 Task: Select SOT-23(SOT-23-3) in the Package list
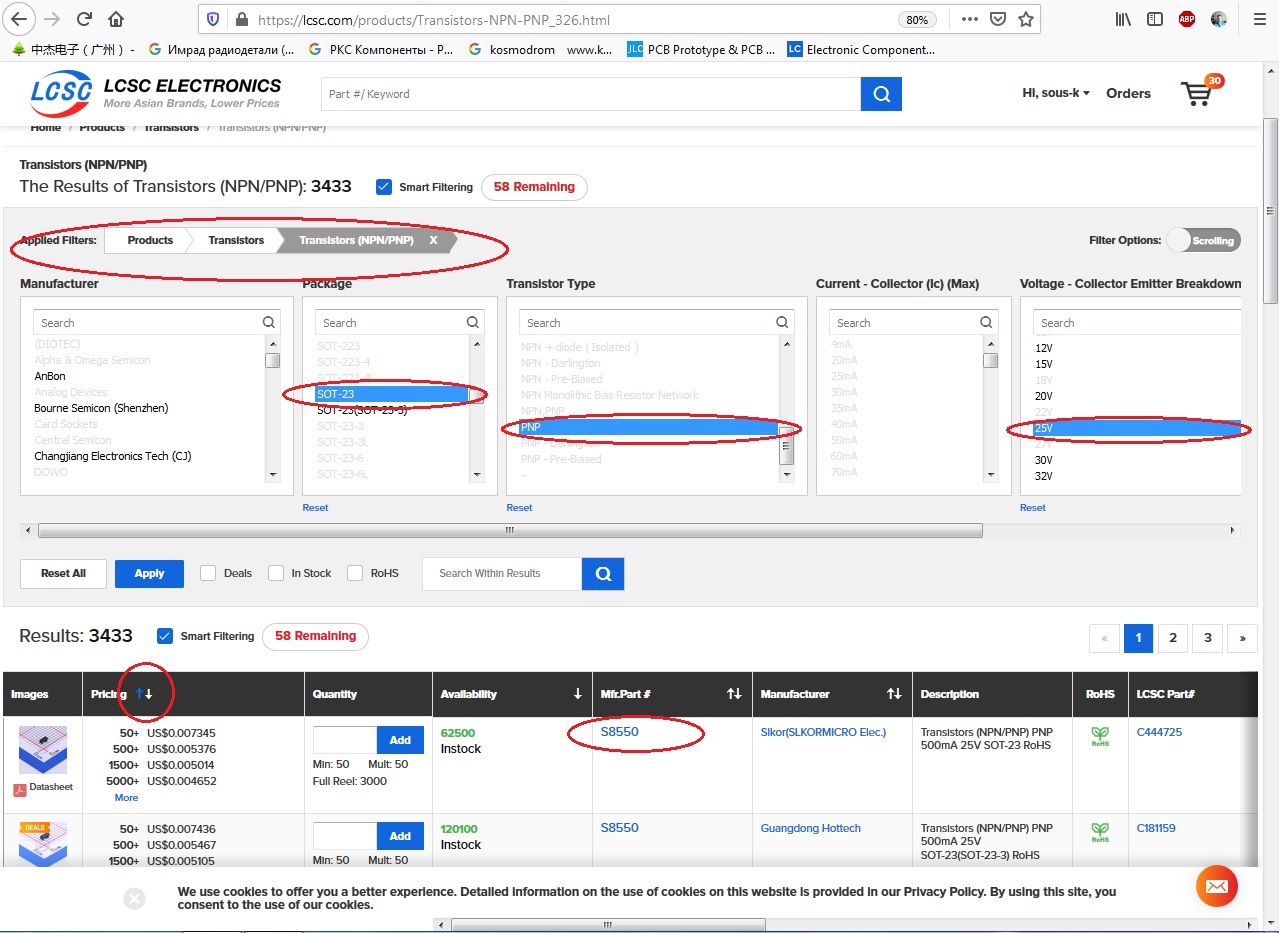pyautogui.click(x=362, y=410)
